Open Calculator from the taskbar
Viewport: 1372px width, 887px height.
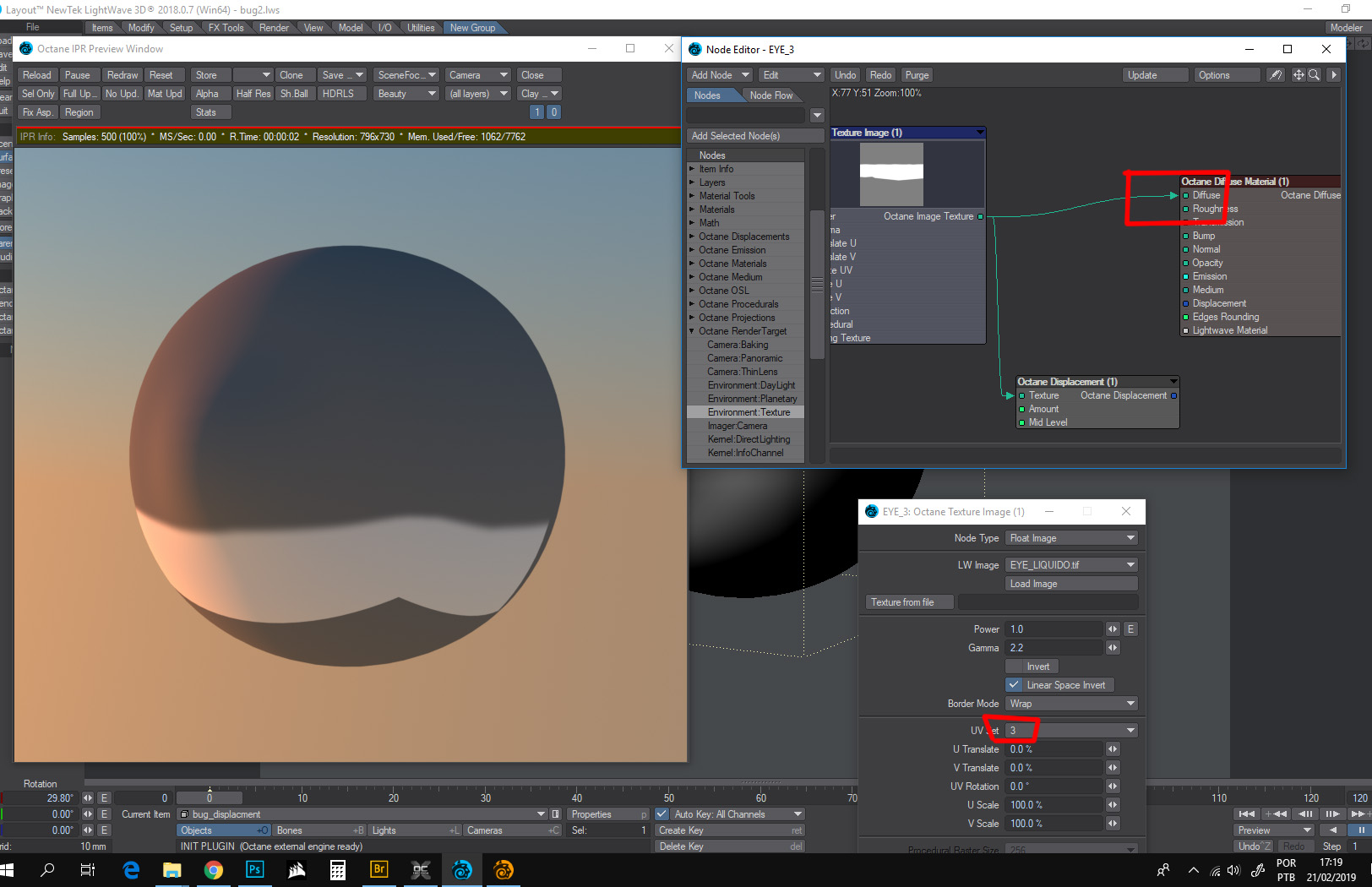pos(337,870)
